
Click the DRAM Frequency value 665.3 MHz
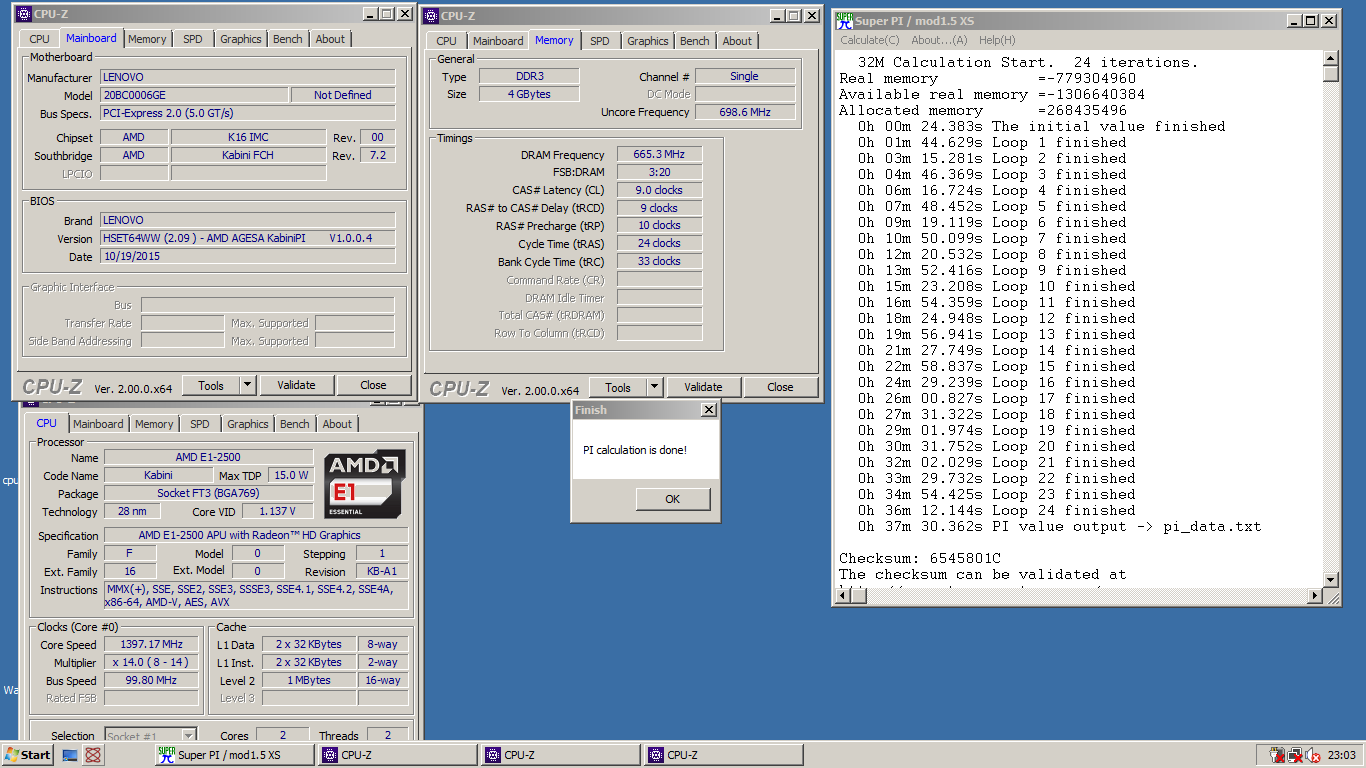659,155
